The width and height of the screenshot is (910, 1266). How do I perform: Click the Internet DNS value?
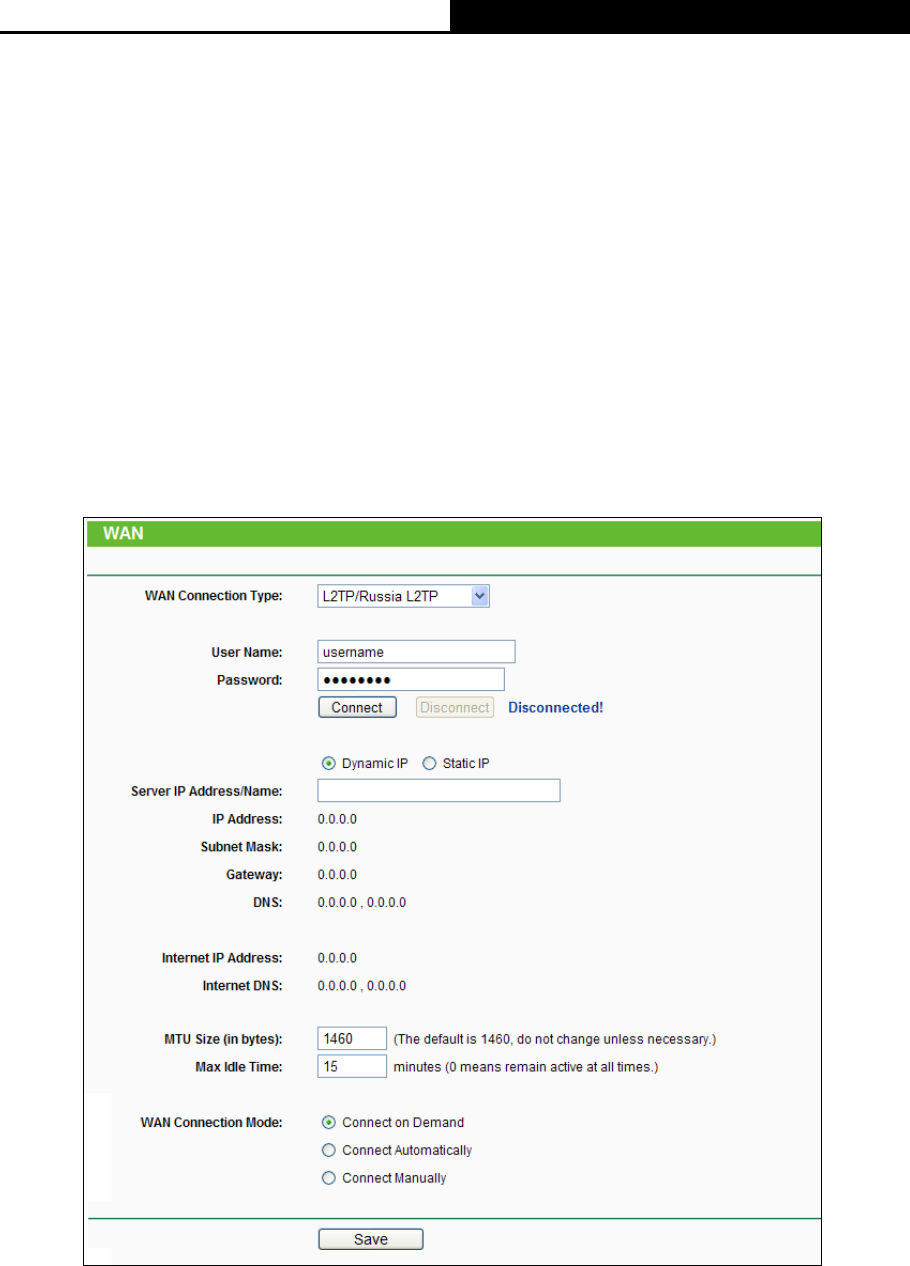tap(362, 986)
